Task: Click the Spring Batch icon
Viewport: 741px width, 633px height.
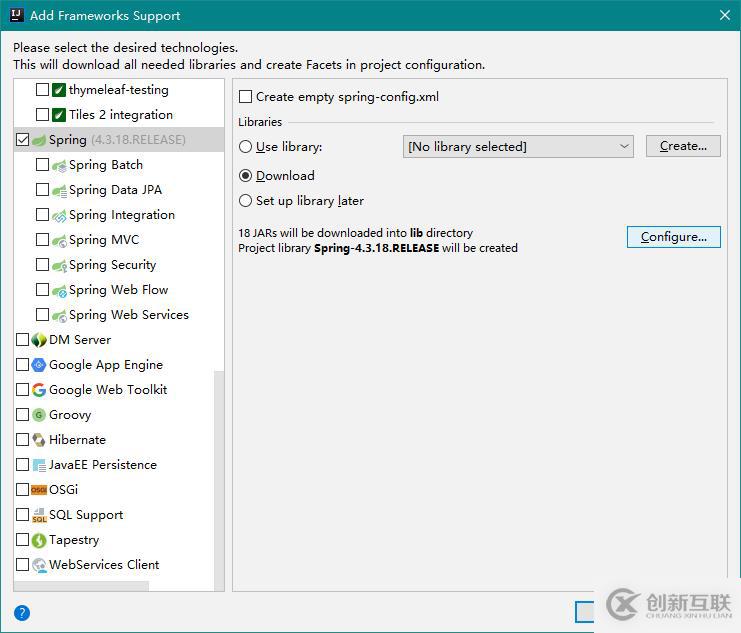Action: pyautogui.click(x=59, y=165)
